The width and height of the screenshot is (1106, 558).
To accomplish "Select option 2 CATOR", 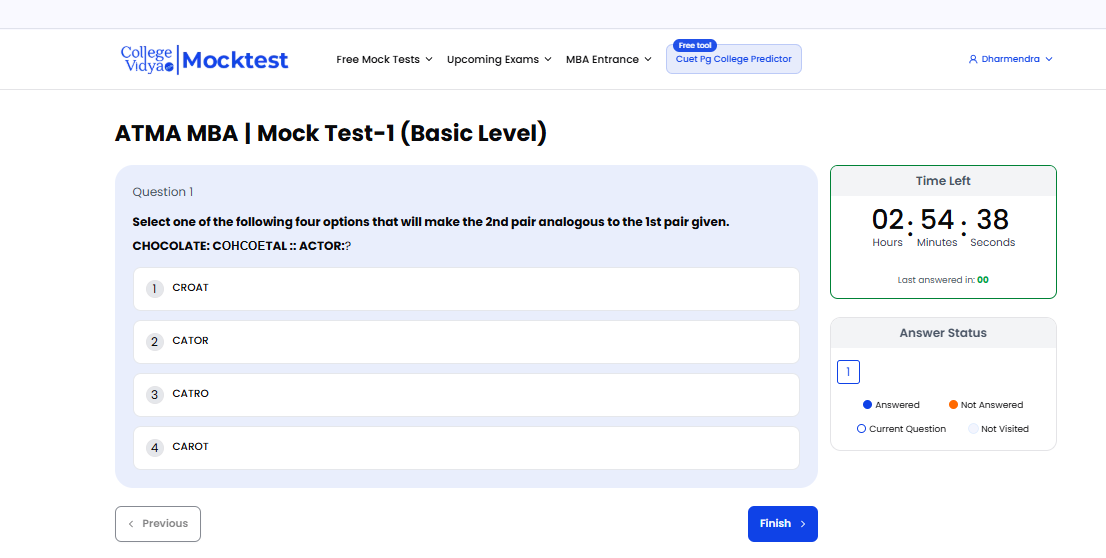I will click(466, 342).
